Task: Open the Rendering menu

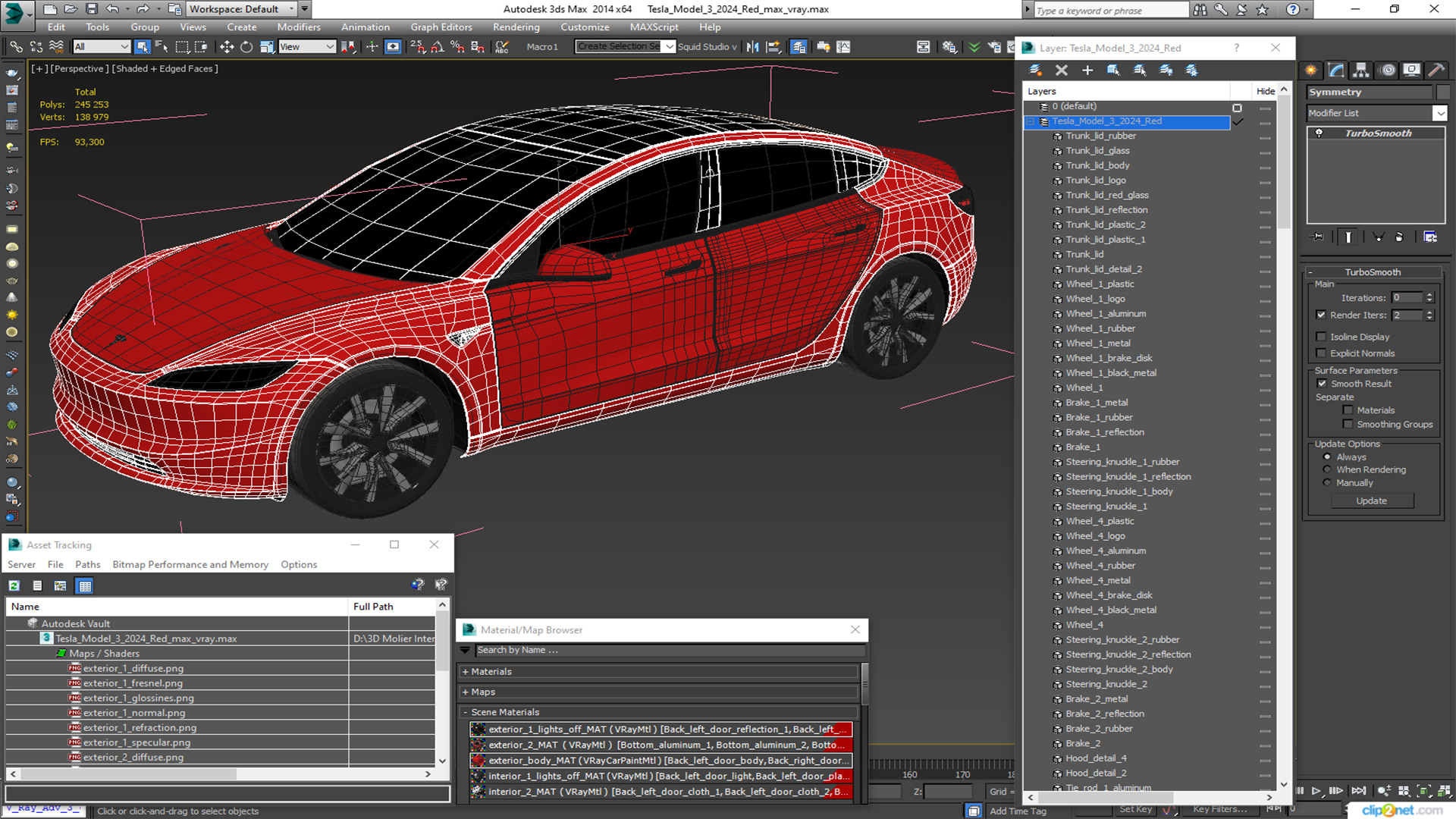Action: click(x=516, y=27)
